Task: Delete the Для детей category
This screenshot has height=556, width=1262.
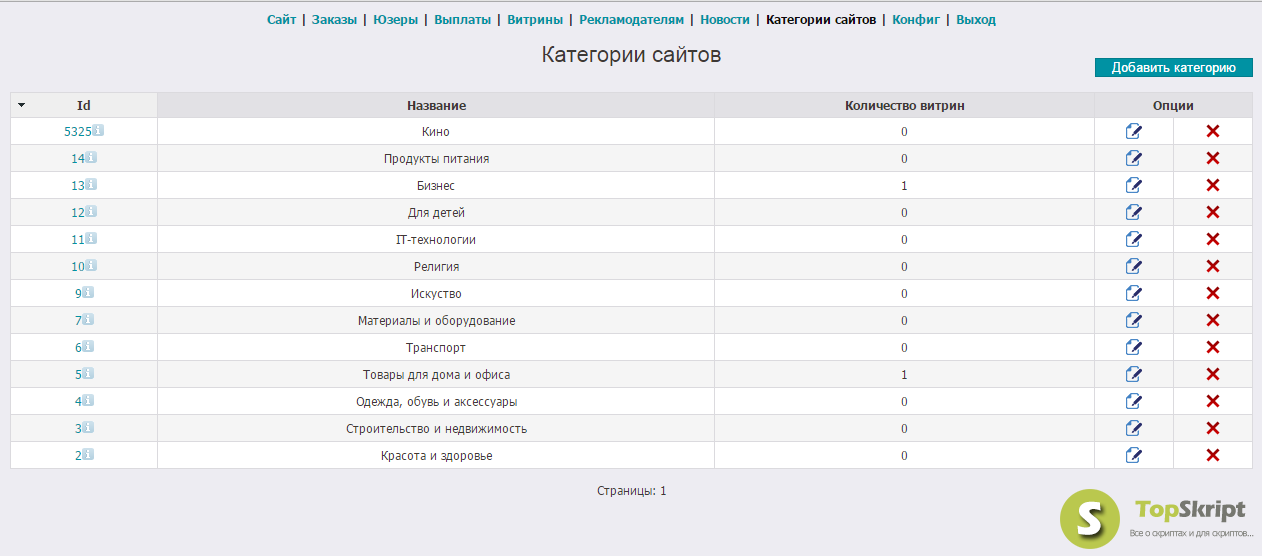Action: [1213, 212]
